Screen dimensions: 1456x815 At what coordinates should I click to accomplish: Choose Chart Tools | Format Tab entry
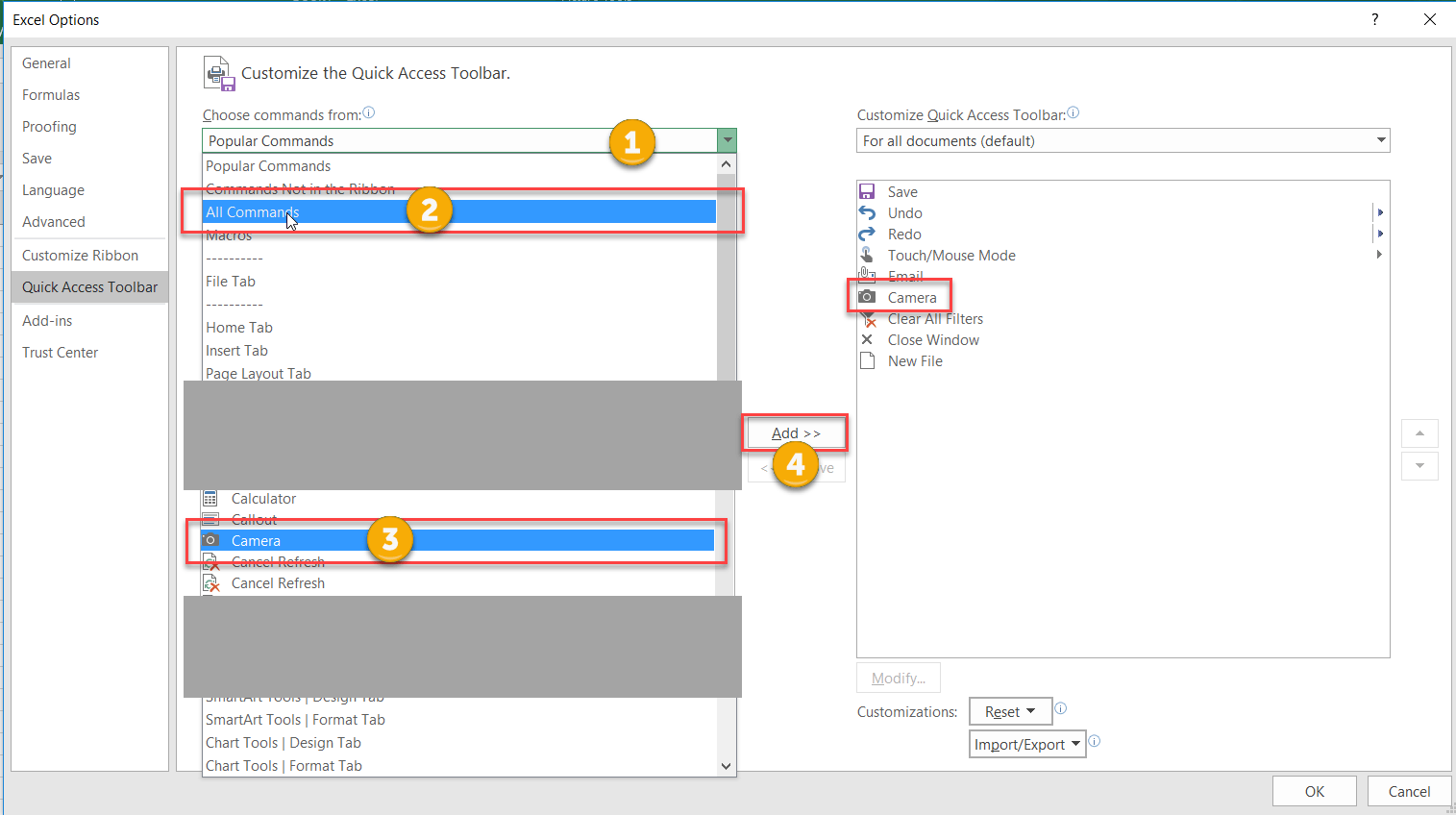(459, 766)
